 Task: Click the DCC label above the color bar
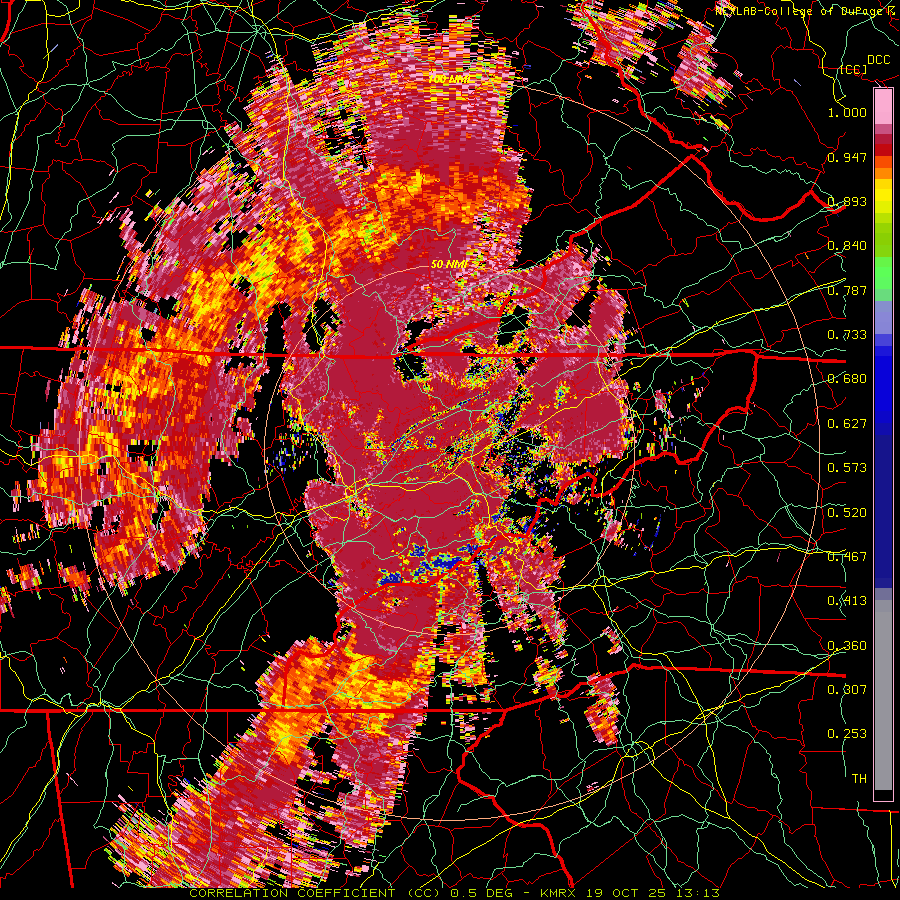(878, 60)
